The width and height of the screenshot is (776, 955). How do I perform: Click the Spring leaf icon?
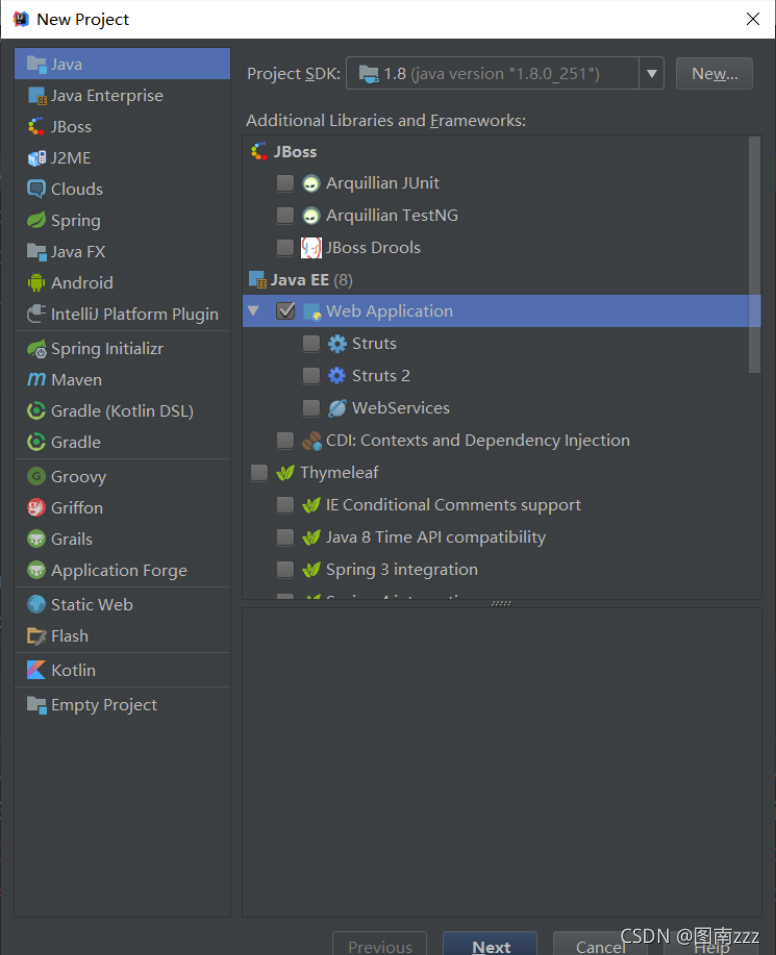(x=37, y=220)
